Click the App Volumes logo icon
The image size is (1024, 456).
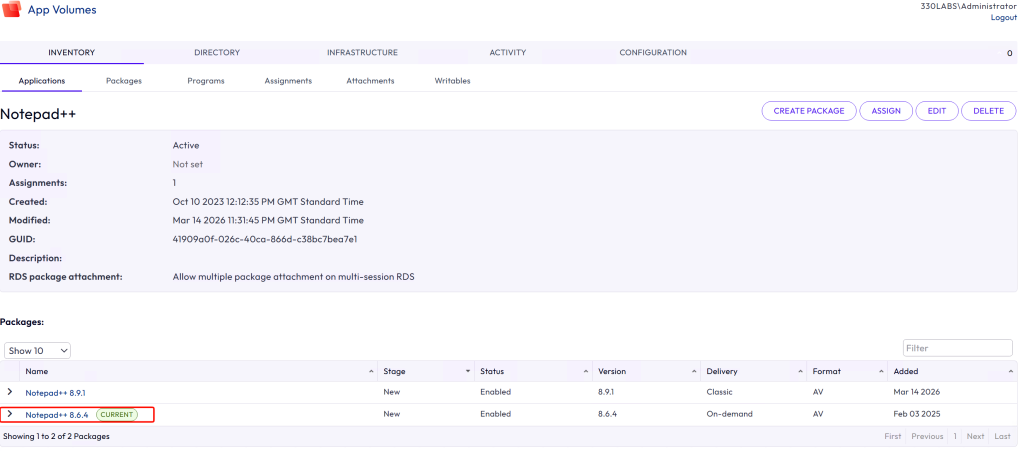12,10
